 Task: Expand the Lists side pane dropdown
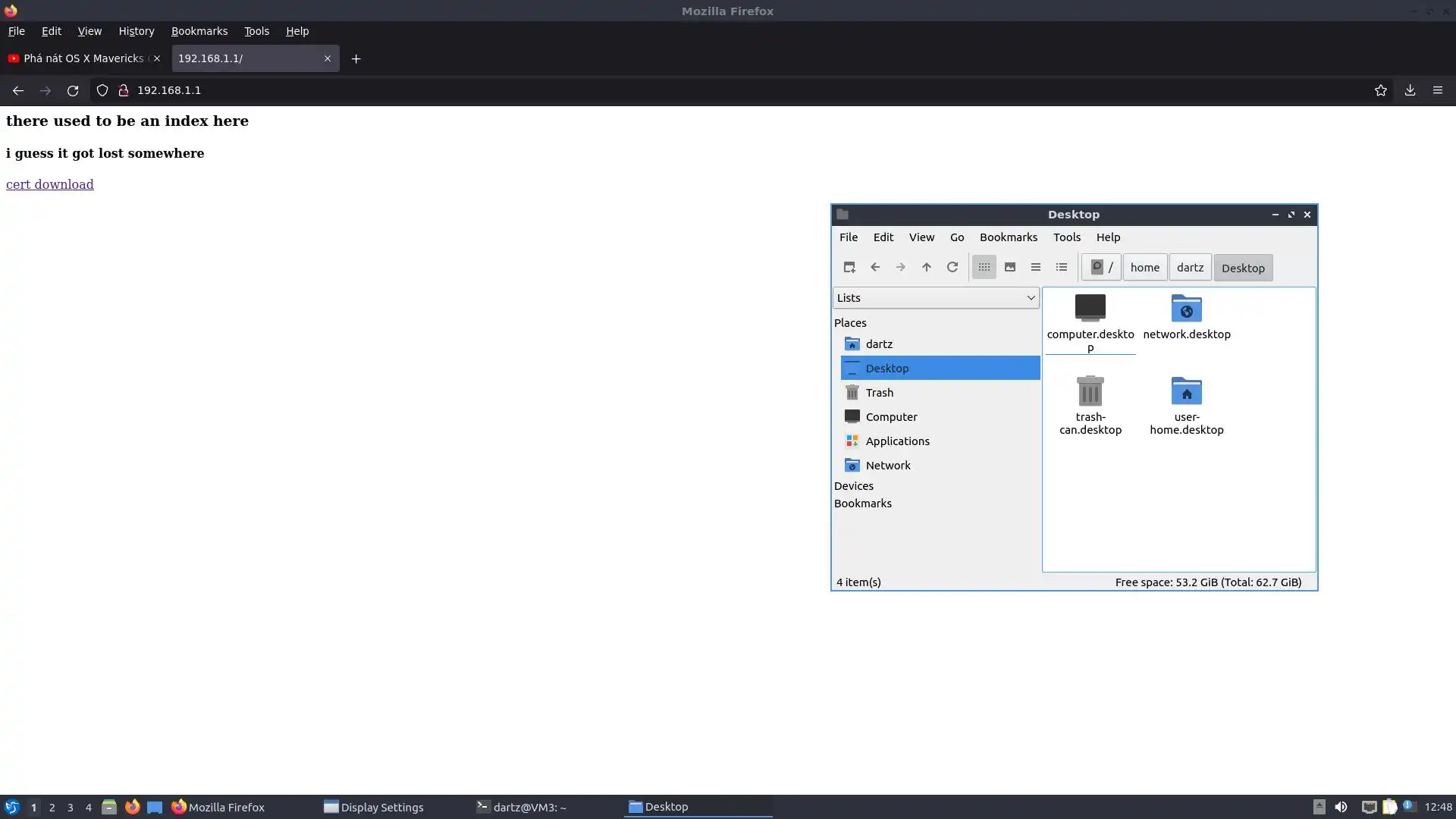pos(935,297)
